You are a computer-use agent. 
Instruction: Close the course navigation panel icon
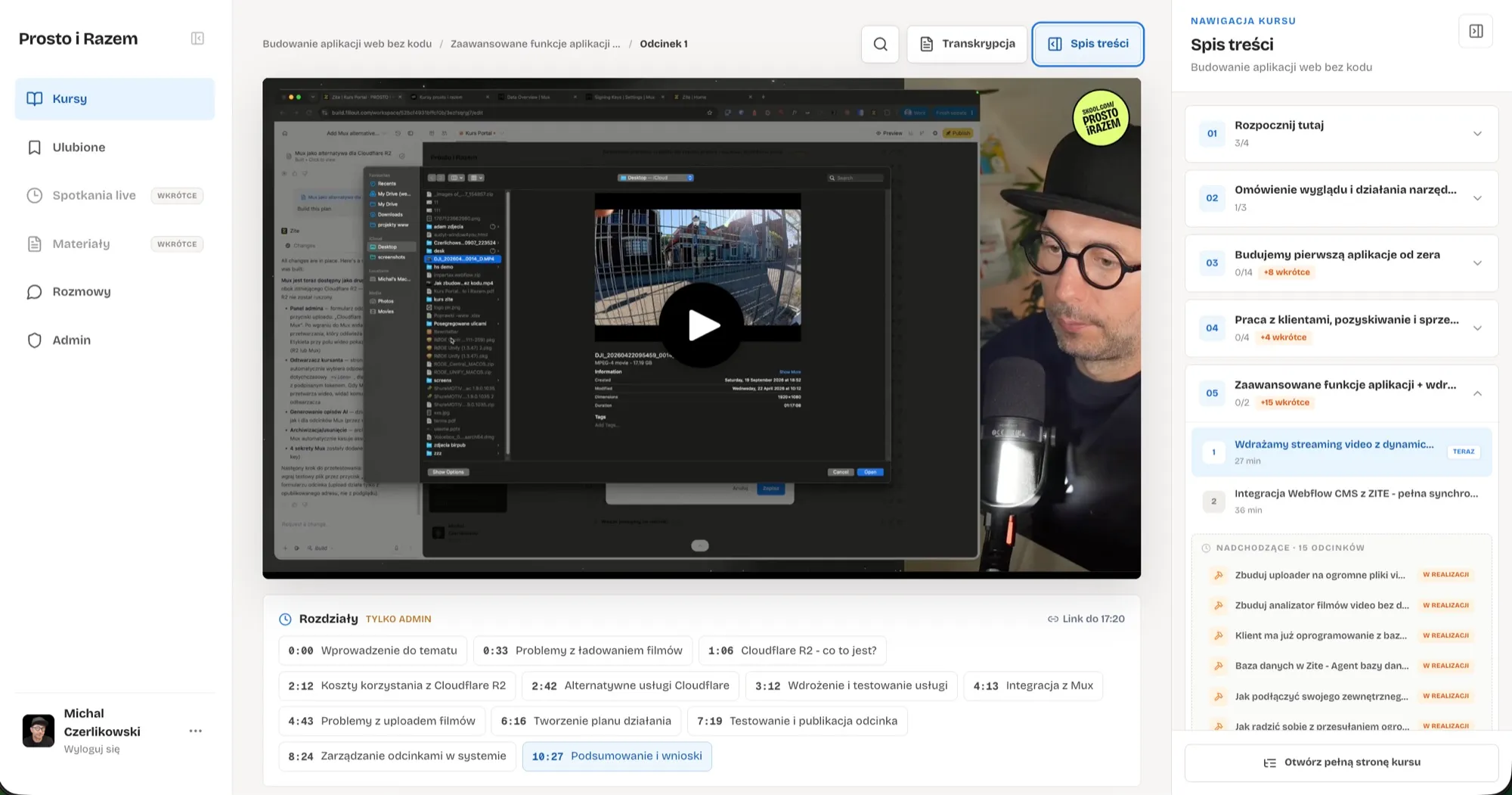[1476, 31]
